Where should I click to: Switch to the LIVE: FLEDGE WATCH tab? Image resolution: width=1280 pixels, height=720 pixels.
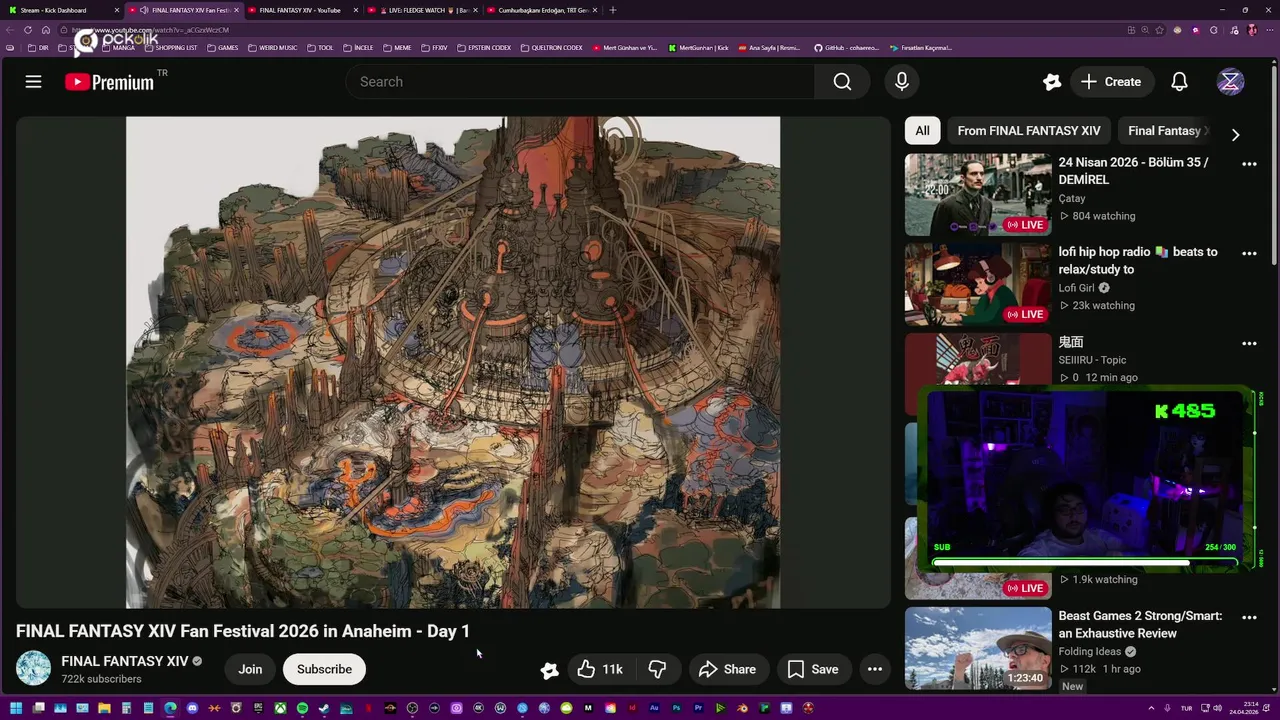pos(421,10)
